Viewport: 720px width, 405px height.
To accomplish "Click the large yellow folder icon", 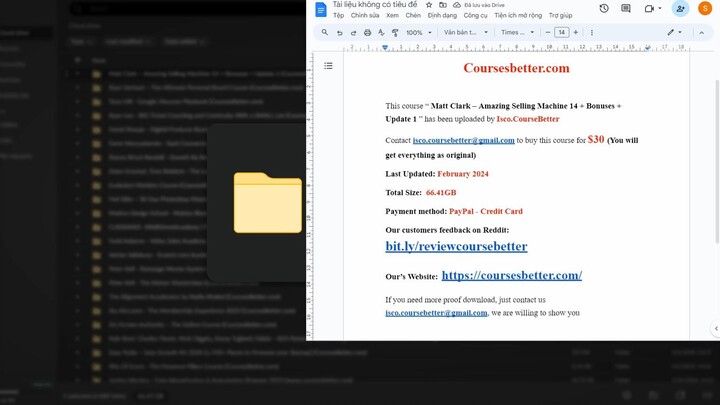I will pyautogui.click(x=268, y=202).
